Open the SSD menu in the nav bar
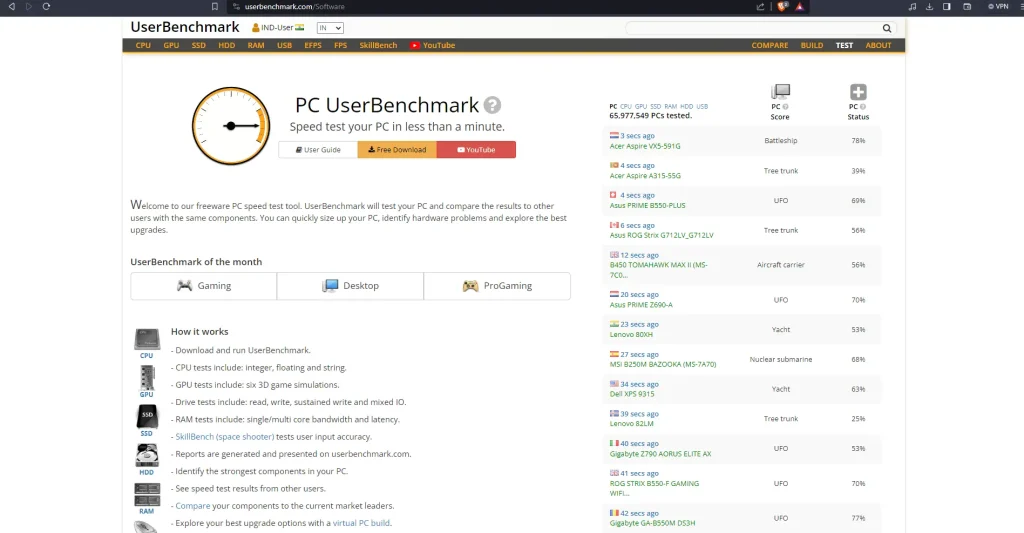The width and height of the screenshot is (1024, 533). coord(199,46)
